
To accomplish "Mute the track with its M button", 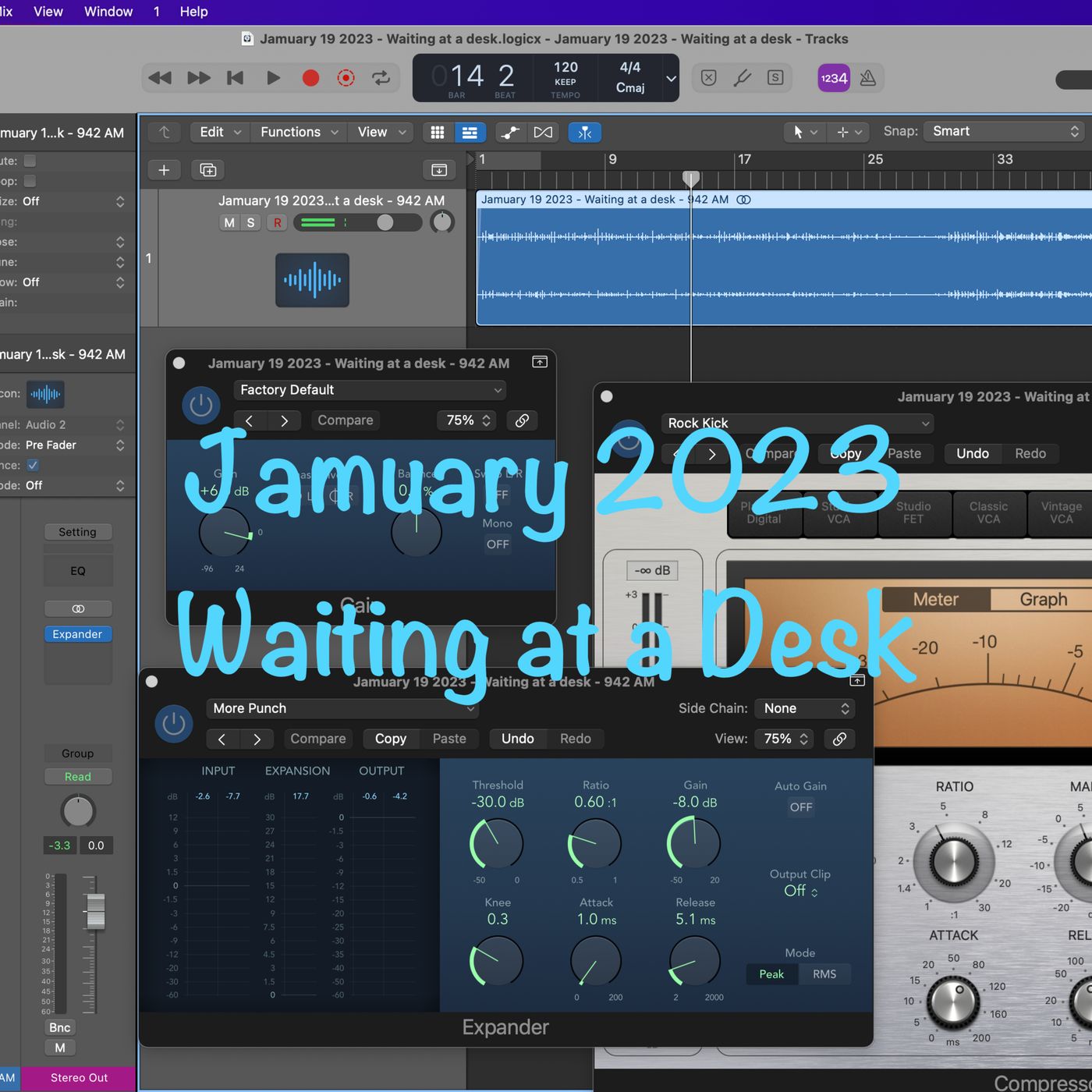I will 229,223.
